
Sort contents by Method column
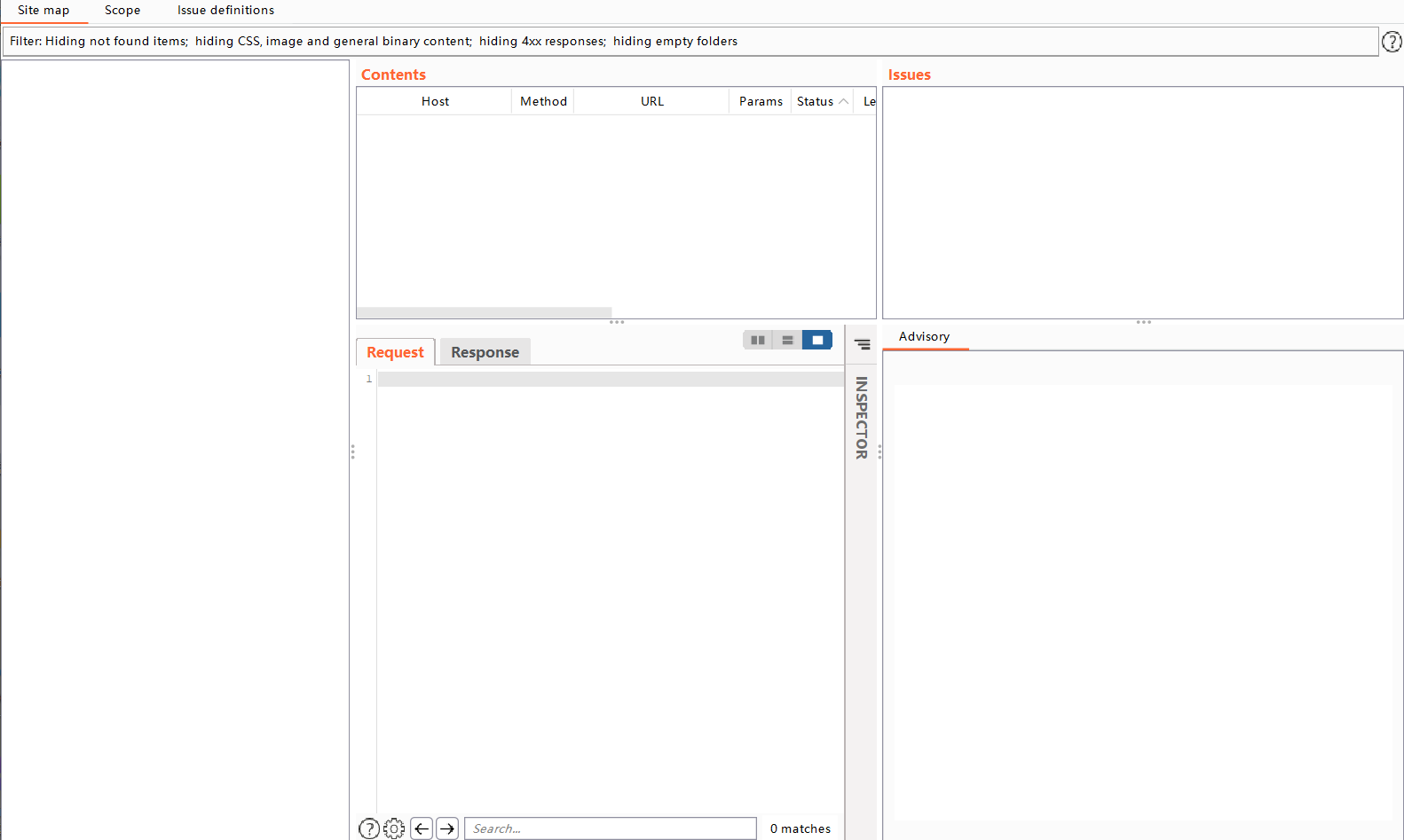point(543,101)
